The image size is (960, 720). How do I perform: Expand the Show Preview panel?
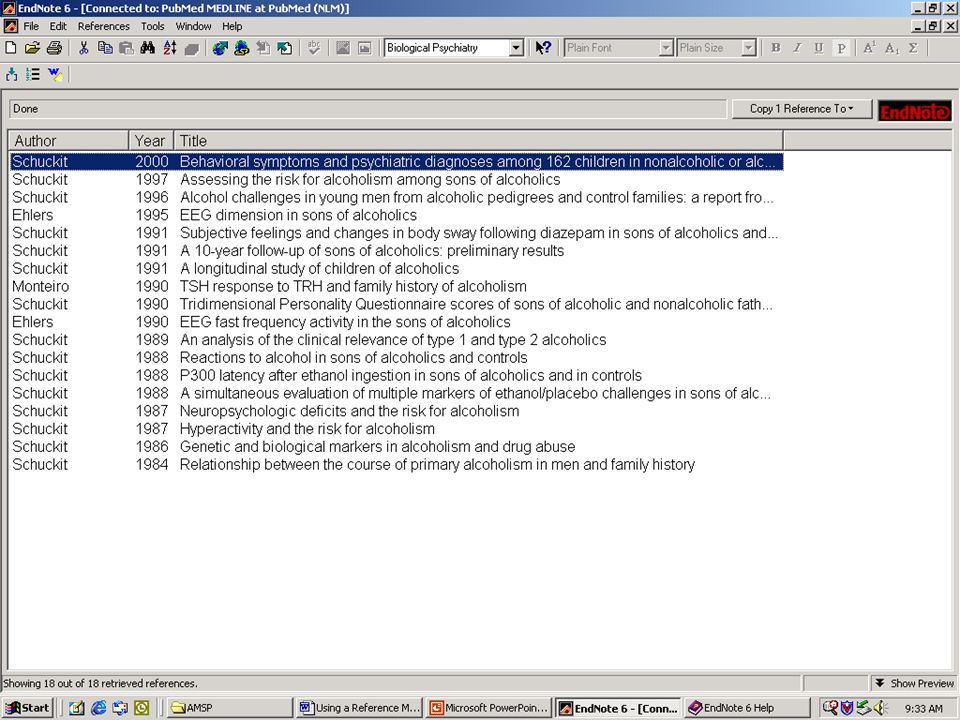[914, 683]
